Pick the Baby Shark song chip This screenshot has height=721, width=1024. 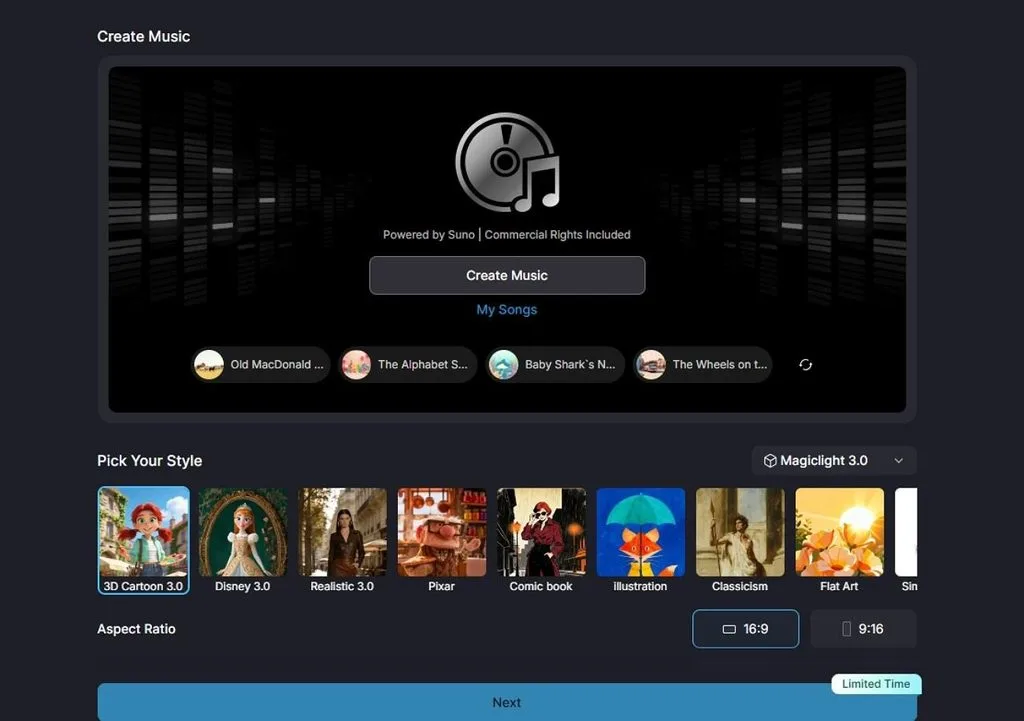(555, 364)
